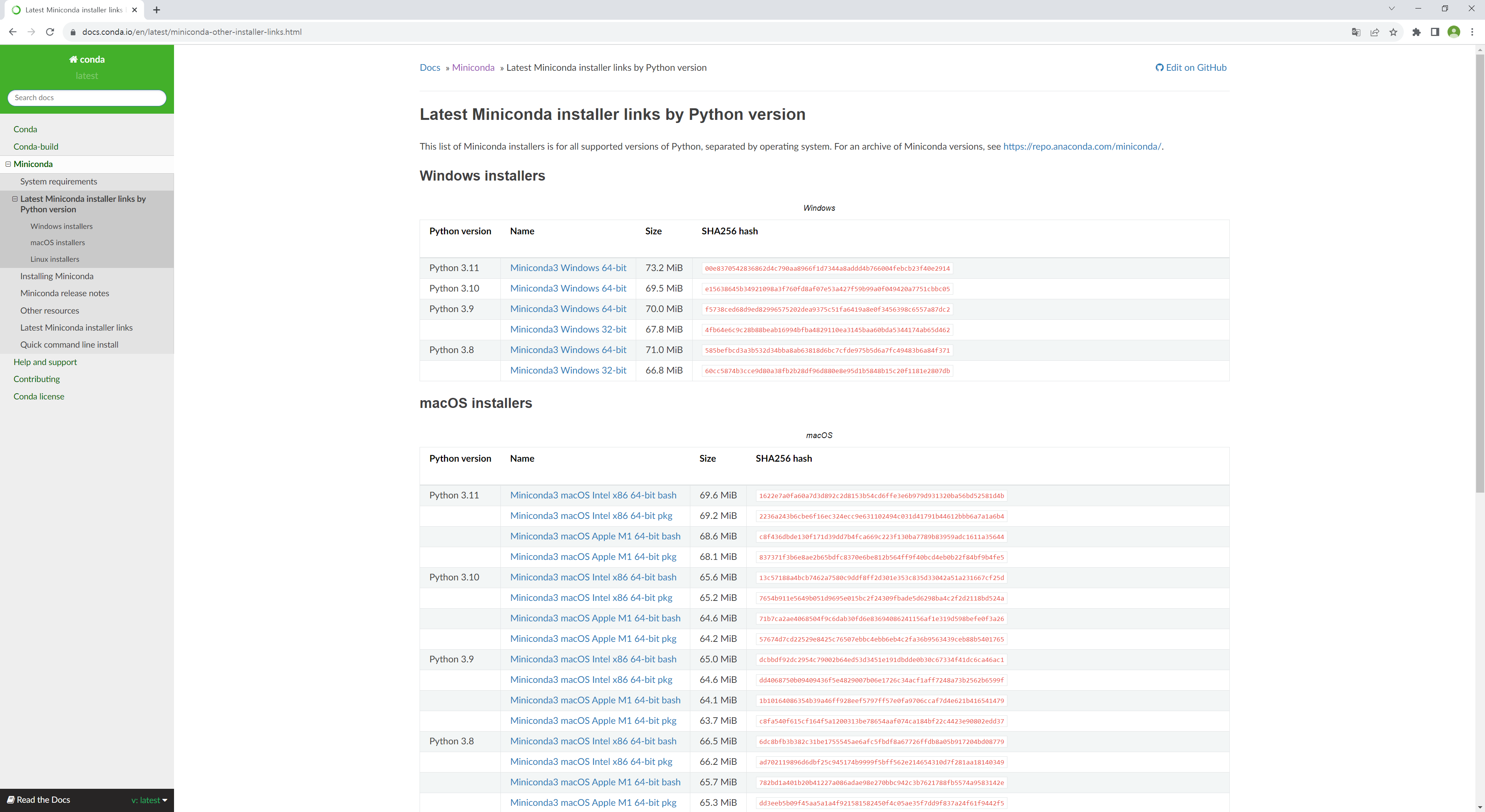The width and height of the screenshot is (1485, 812).
Task: Click the Search docs field
Action: pyautogui.click(x=87, y=97)
